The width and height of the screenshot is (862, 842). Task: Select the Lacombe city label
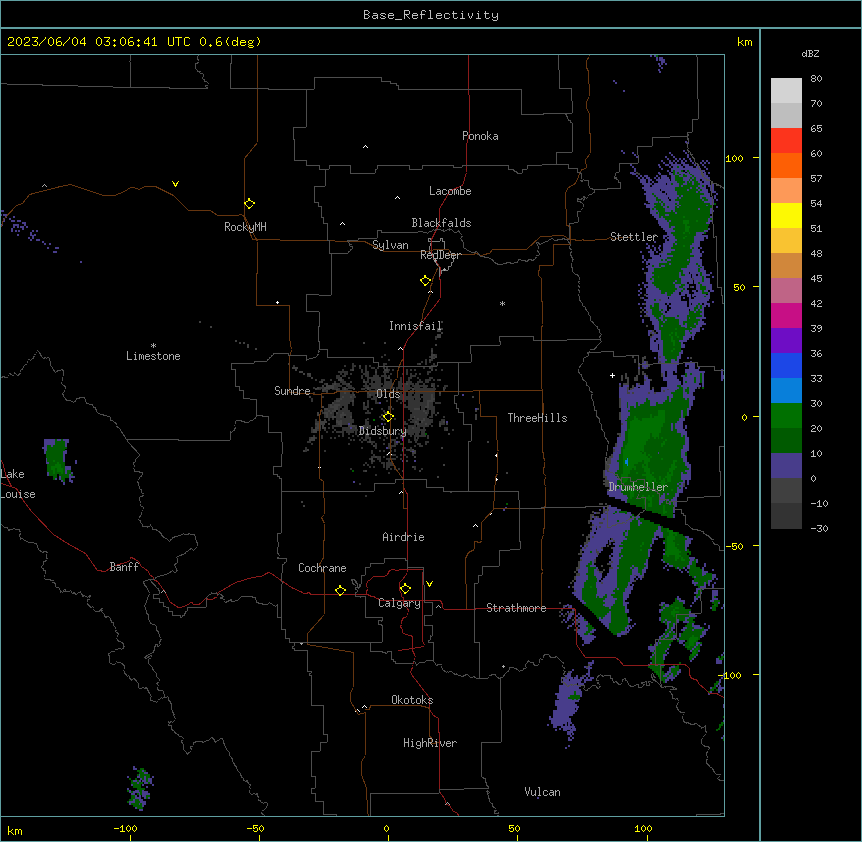(450, 191)
